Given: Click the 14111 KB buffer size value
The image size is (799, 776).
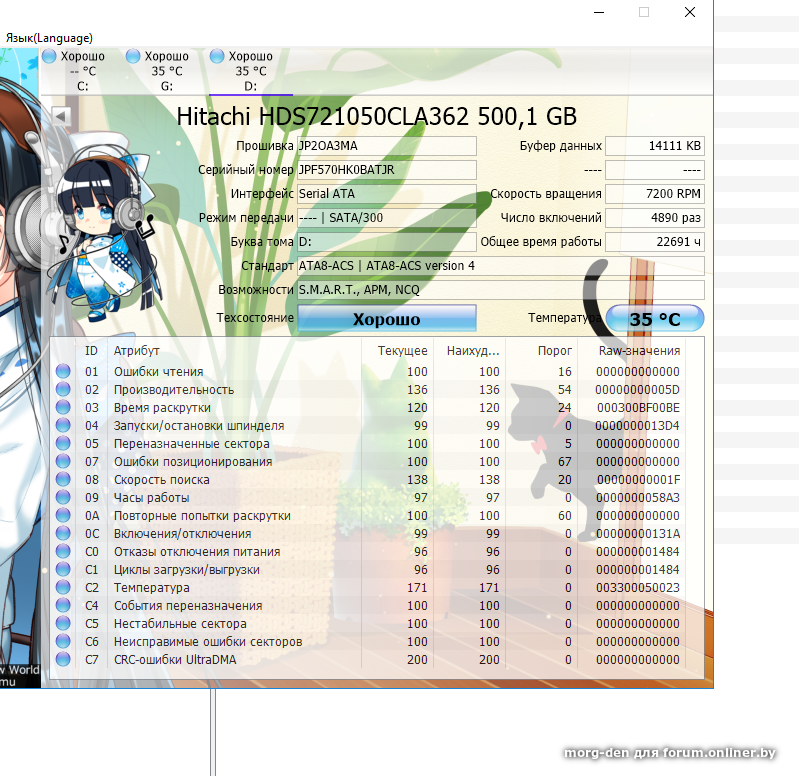Looking at the screenshot, I should tap(655, 146).
